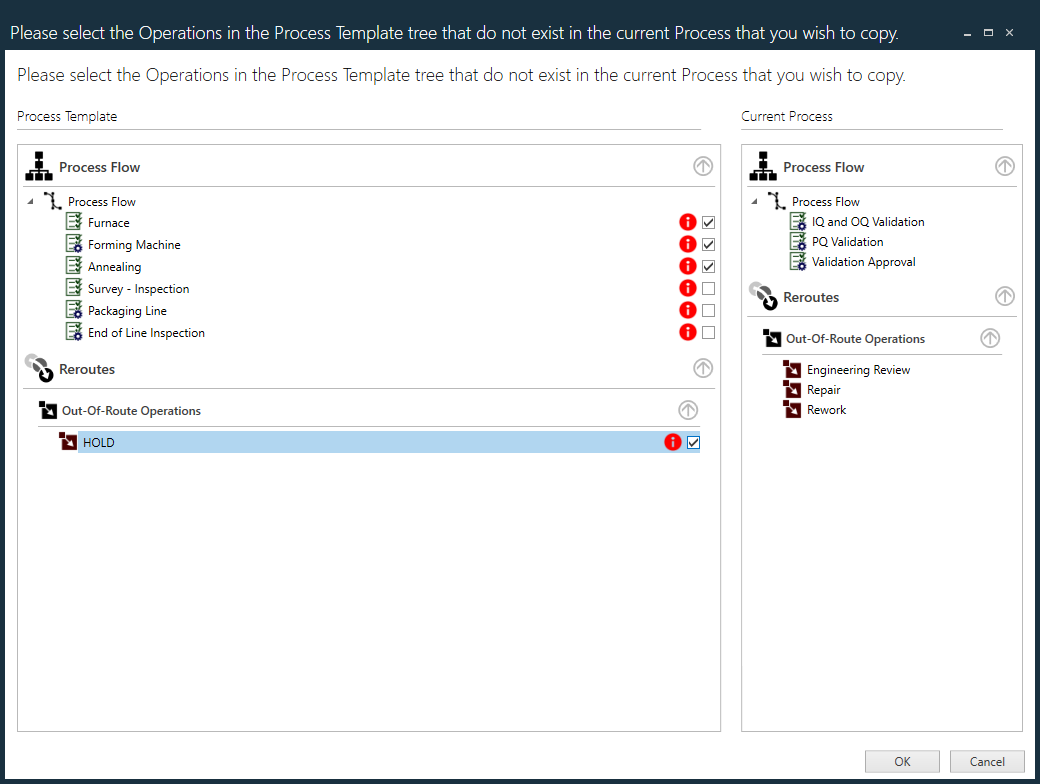Select Rework in the Current Process panel
The height and width of the screenshot is (784, 1040).
pos(827,409)
